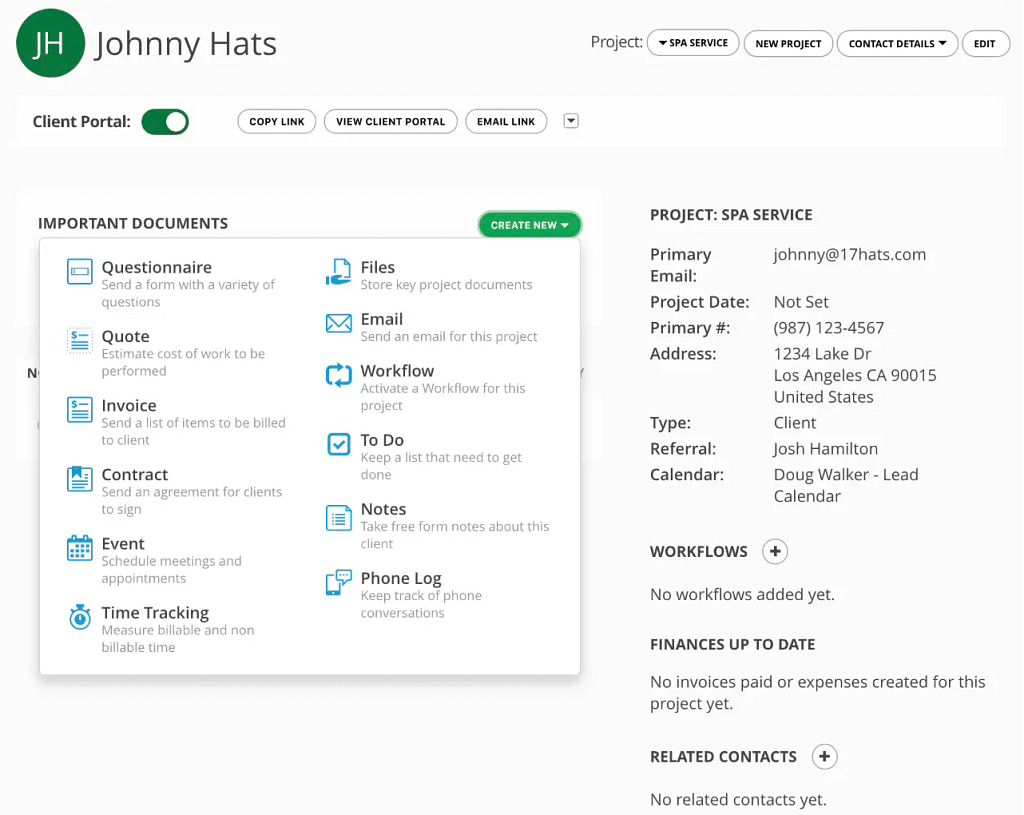Click the phone number (987) 123-4567

point(829,328)
